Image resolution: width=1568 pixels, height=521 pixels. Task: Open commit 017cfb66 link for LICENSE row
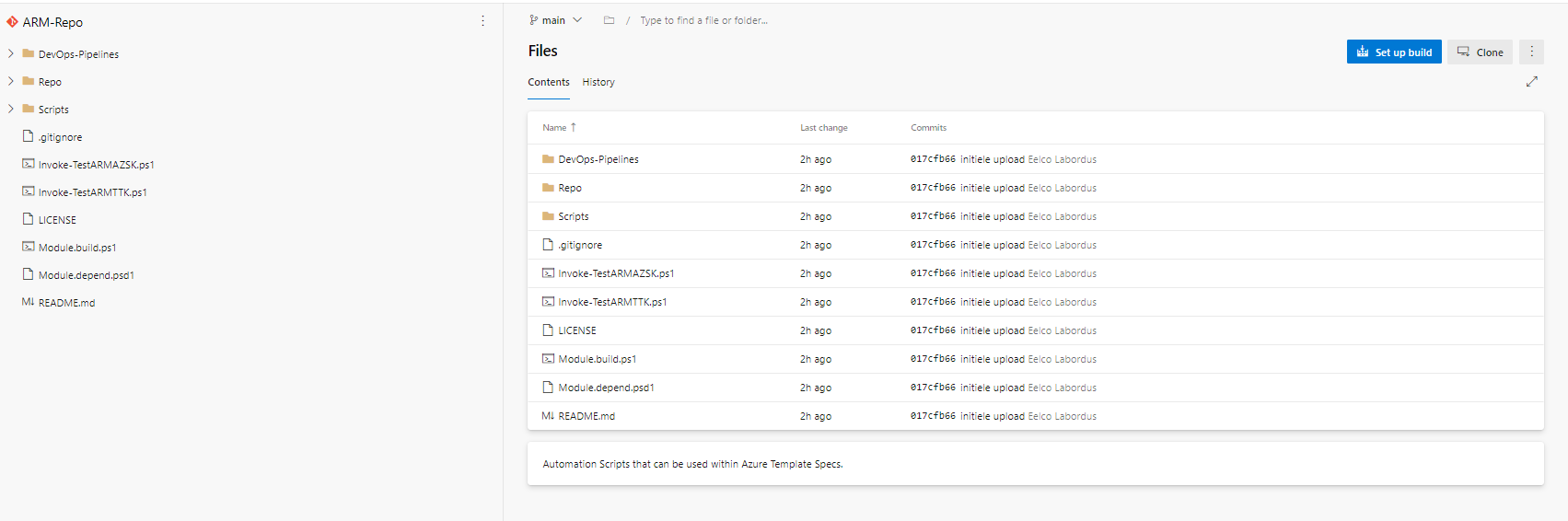click(932, 330)
